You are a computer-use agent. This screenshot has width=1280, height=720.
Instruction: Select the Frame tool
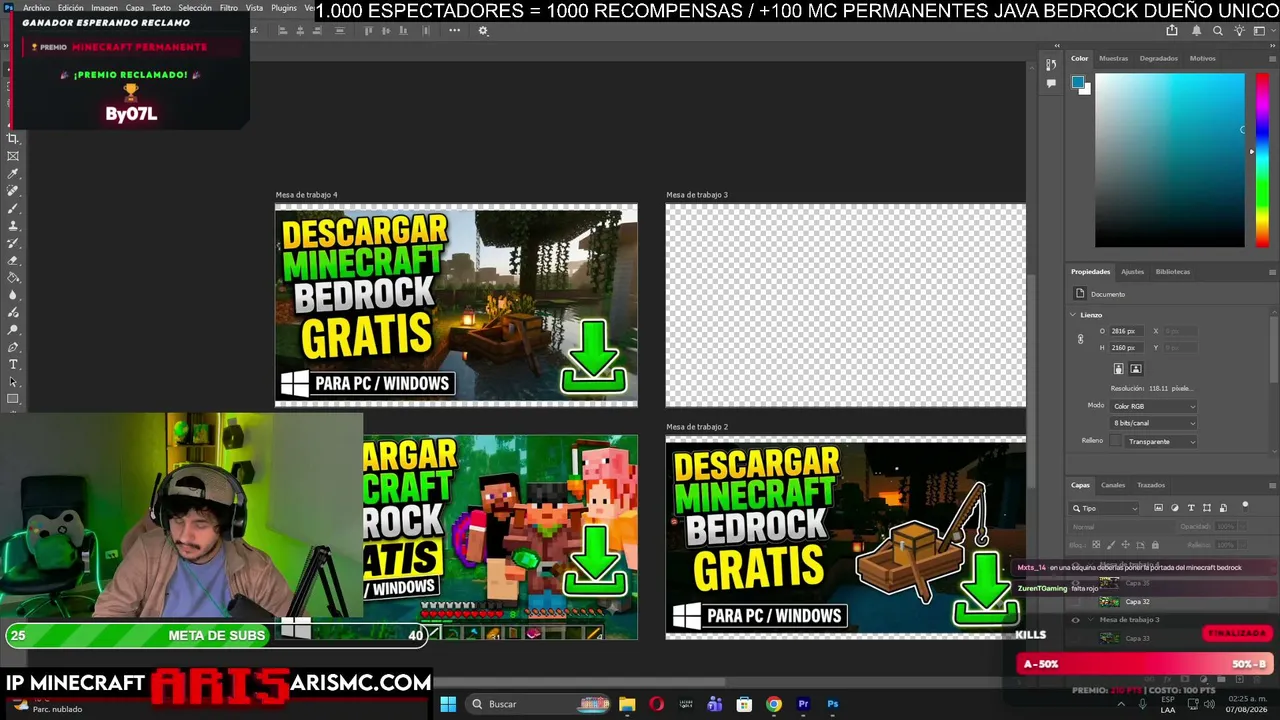[13, 156]
